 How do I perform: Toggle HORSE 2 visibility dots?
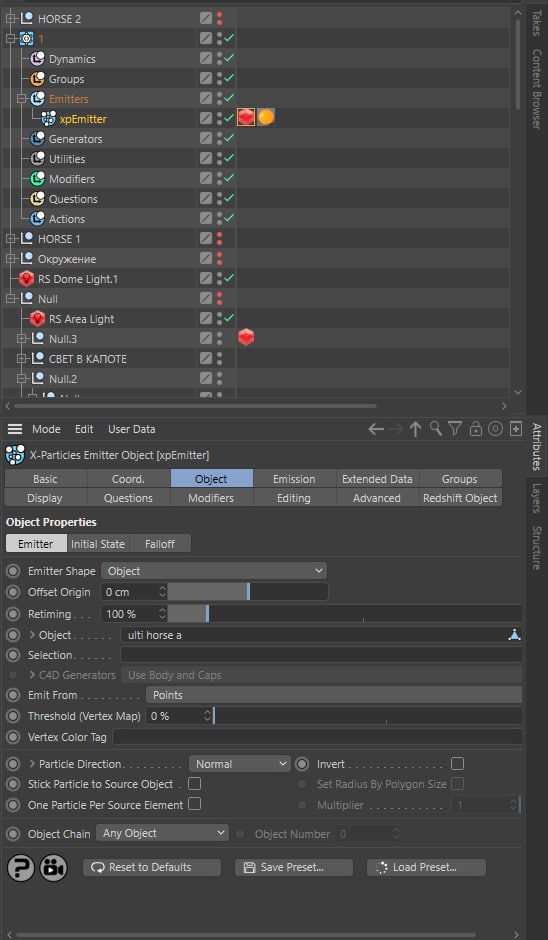click(x=219, y=19)
